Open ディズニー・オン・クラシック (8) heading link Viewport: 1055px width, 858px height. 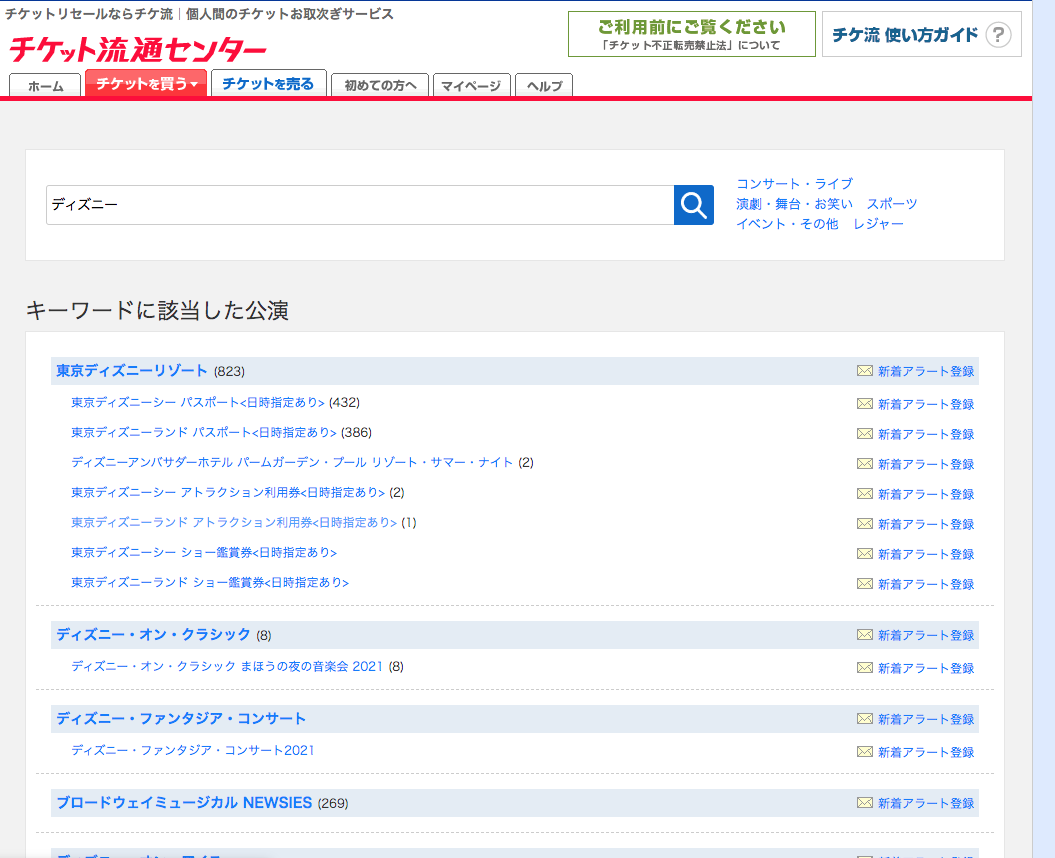click(x=153, y=635)
